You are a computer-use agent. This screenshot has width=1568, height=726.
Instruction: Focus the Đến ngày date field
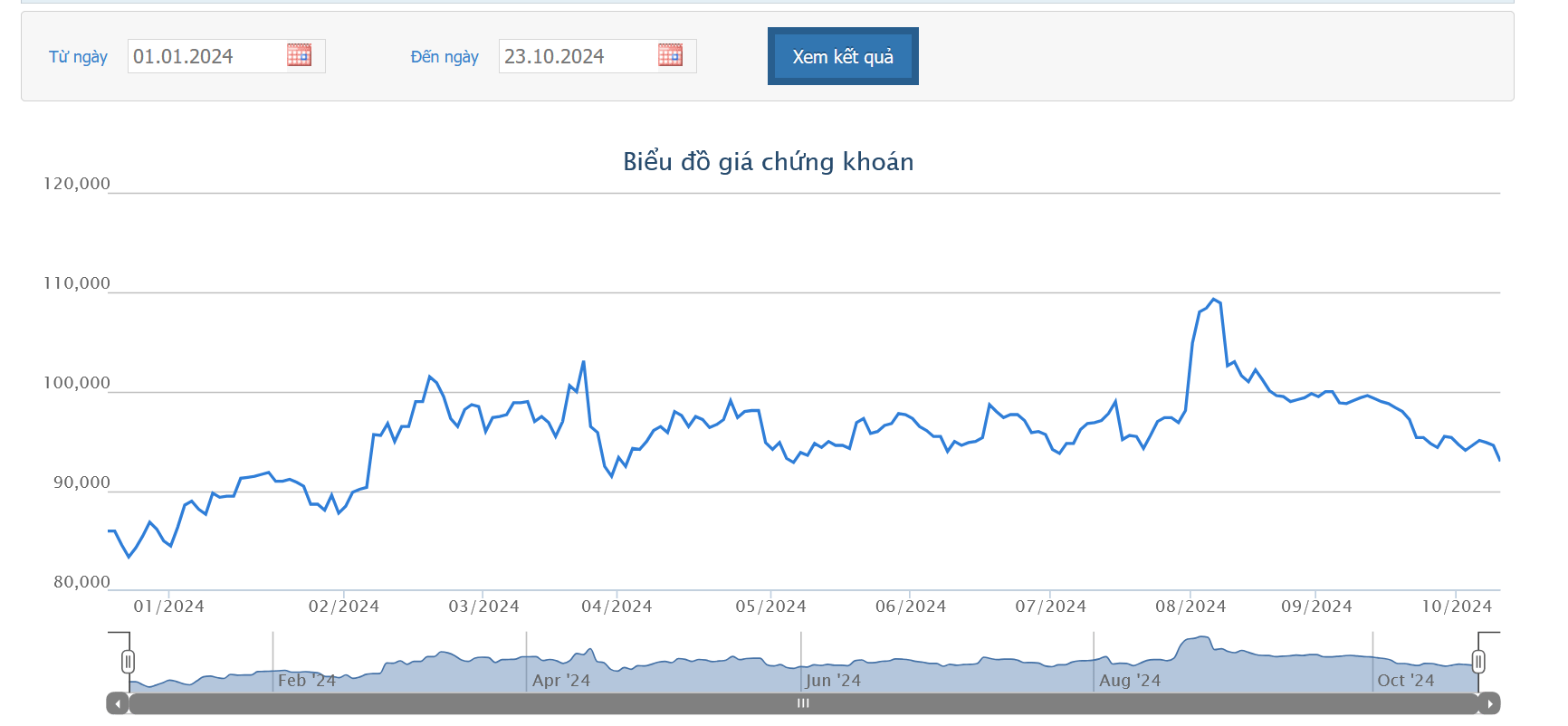[x=578, y=56]
